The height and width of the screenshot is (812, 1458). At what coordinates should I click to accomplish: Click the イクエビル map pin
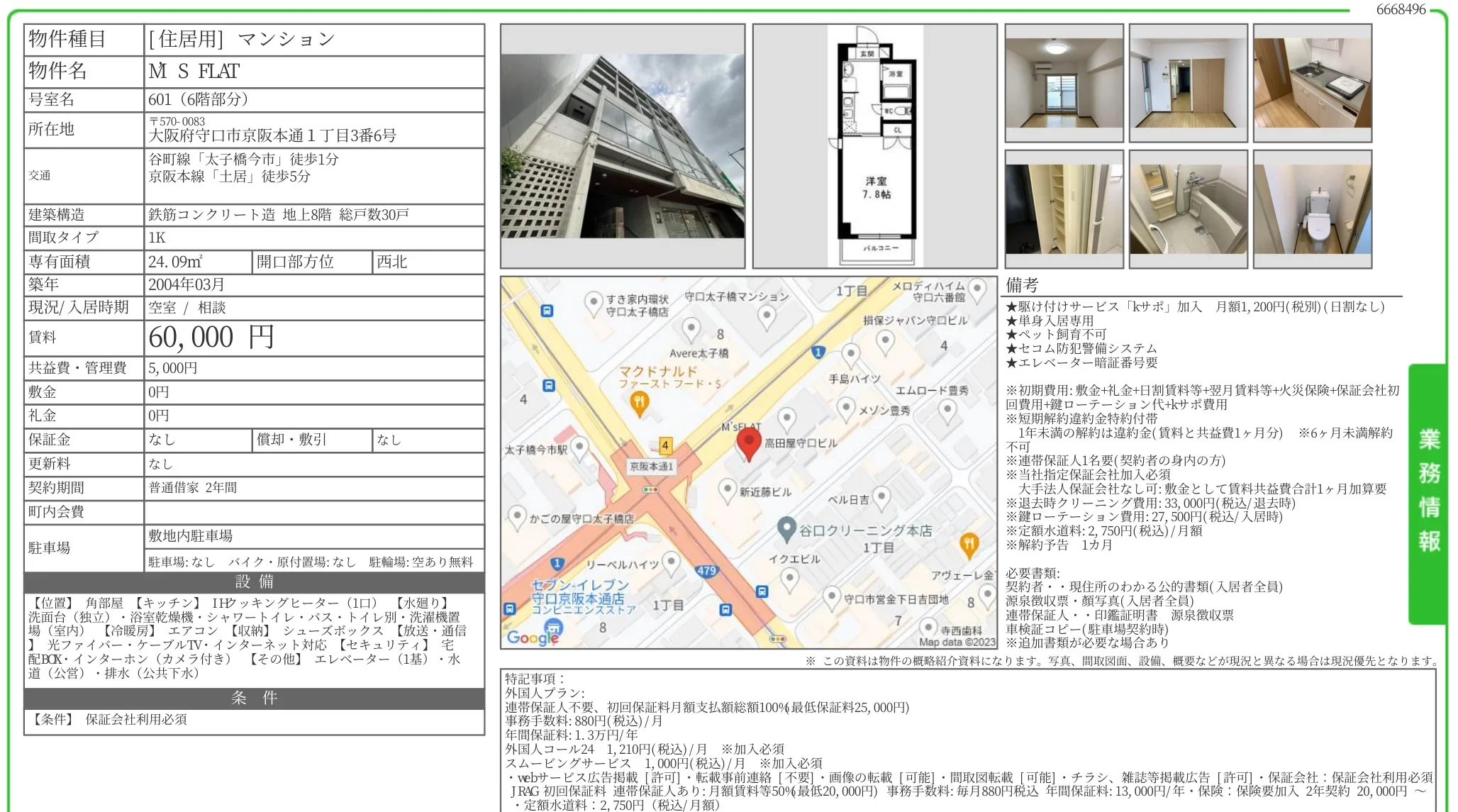tap(790, 579)
